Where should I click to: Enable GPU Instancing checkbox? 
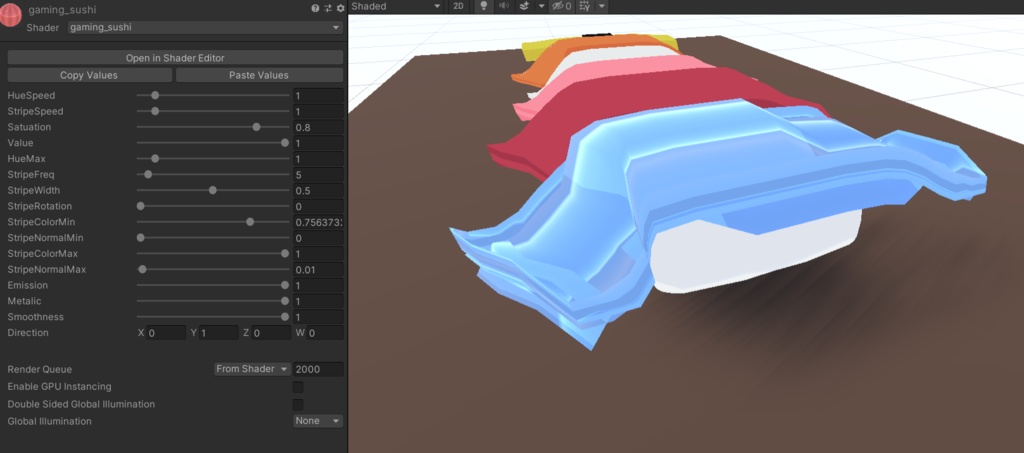[298, 387]
